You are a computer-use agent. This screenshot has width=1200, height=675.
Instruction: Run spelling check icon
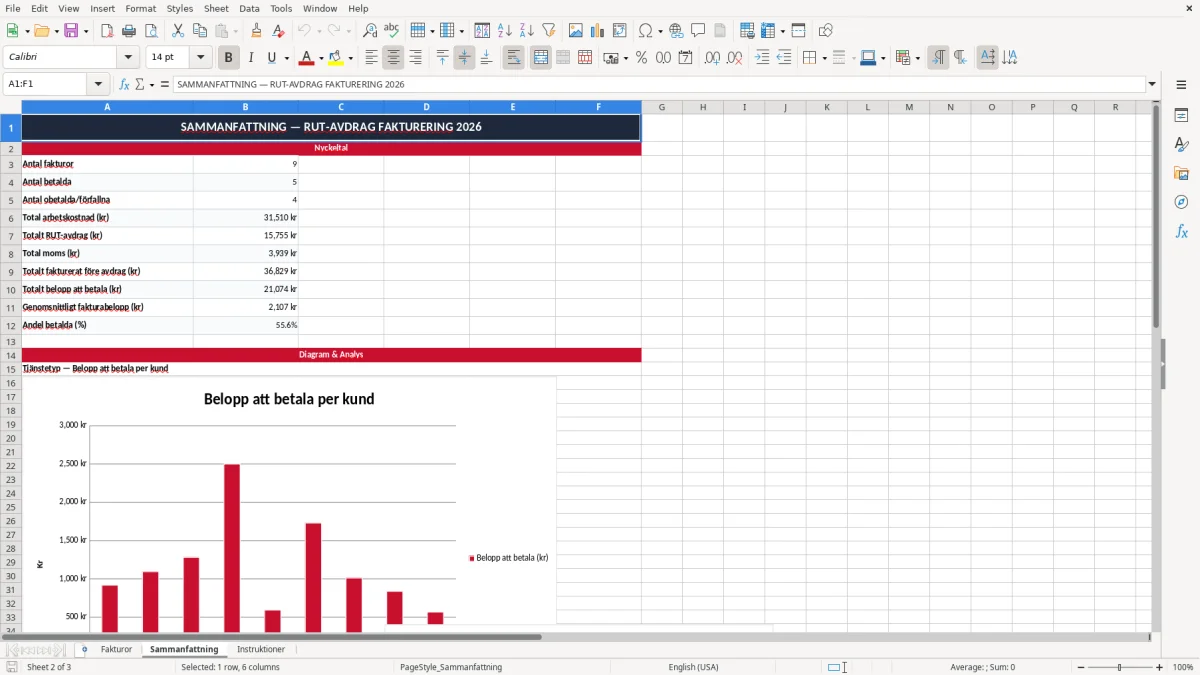pos(392,31)
